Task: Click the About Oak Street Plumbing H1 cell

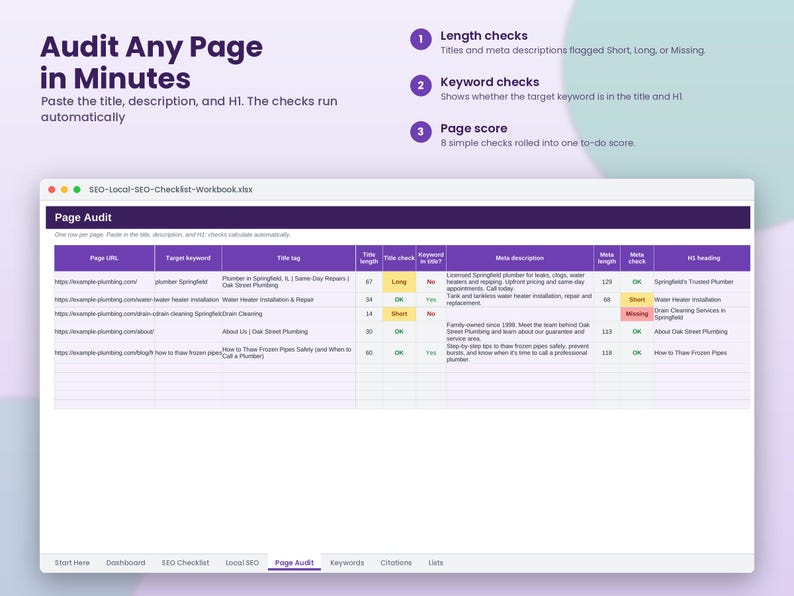Action: coord(702,332)
